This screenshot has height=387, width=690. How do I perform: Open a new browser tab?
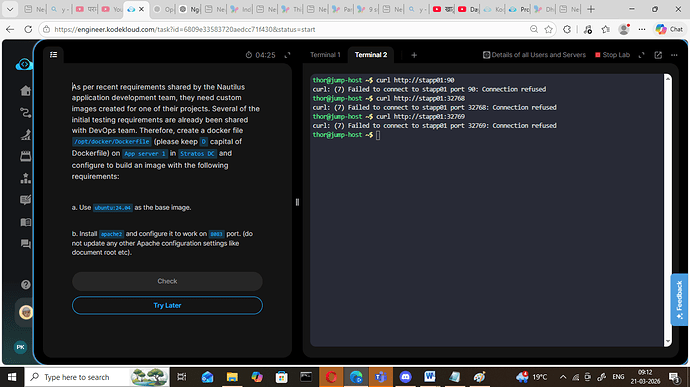[x=591, y=9]
